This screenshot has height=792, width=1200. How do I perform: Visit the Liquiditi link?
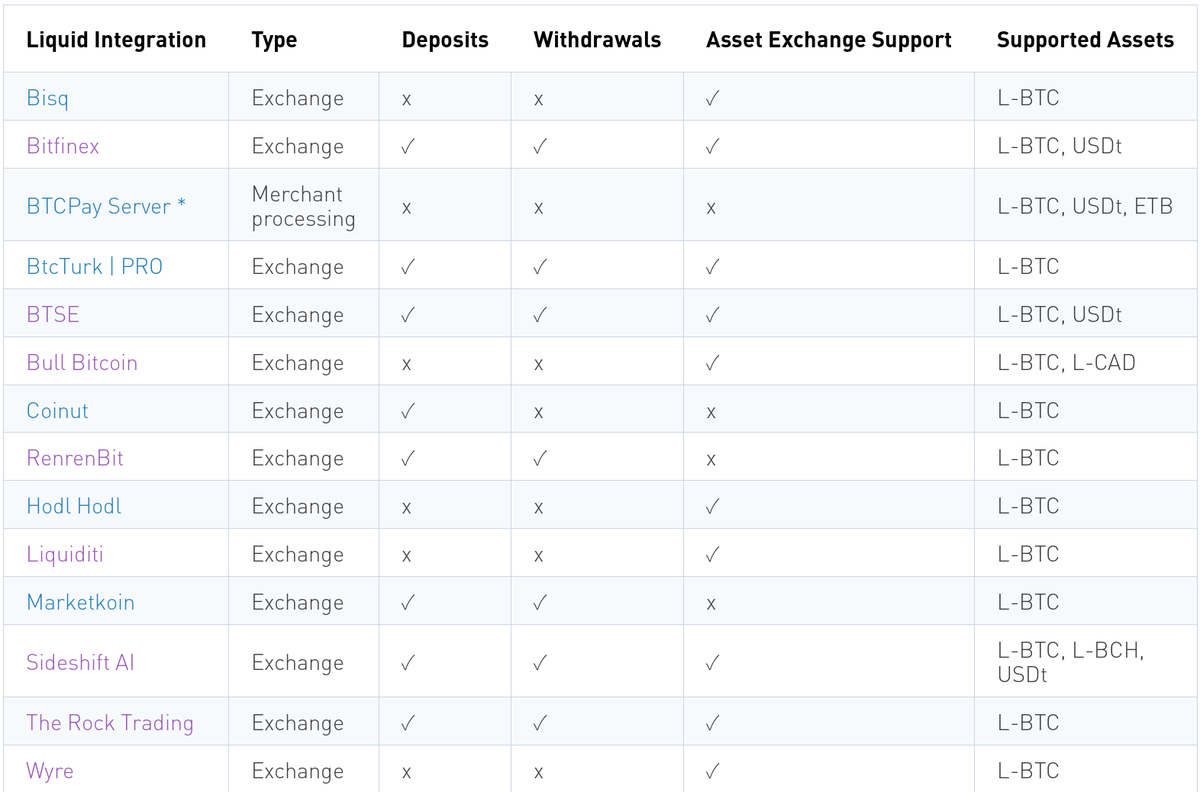65,554
